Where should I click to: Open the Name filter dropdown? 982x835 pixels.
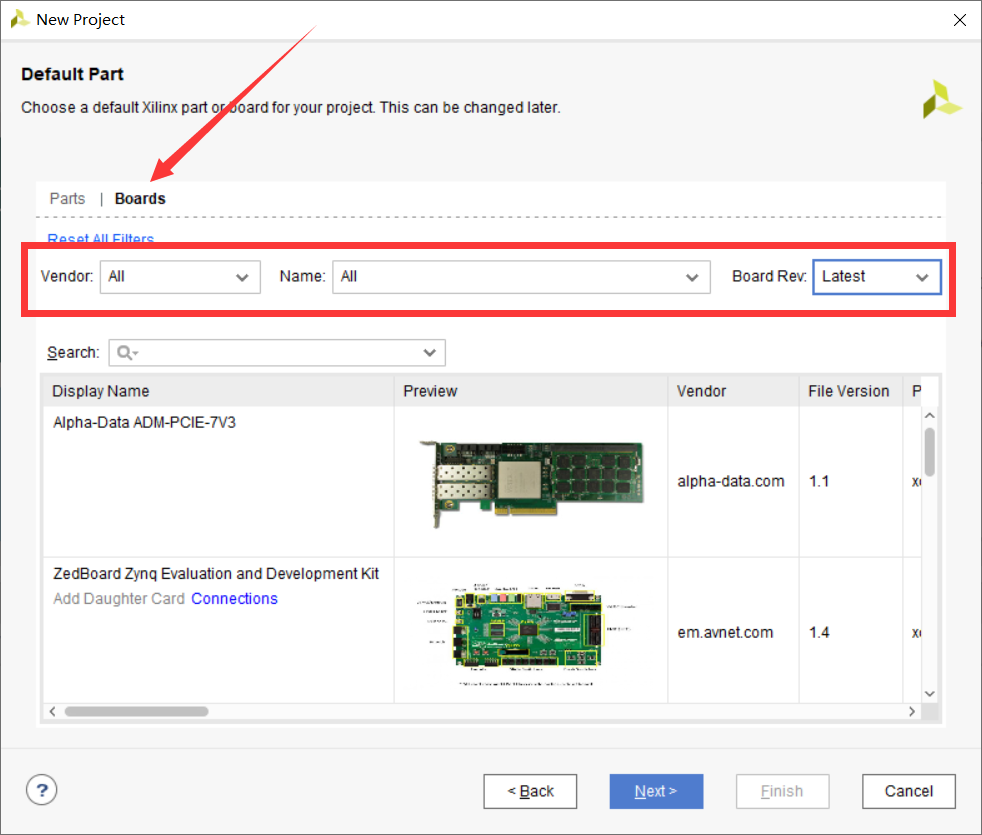point(521,277)
